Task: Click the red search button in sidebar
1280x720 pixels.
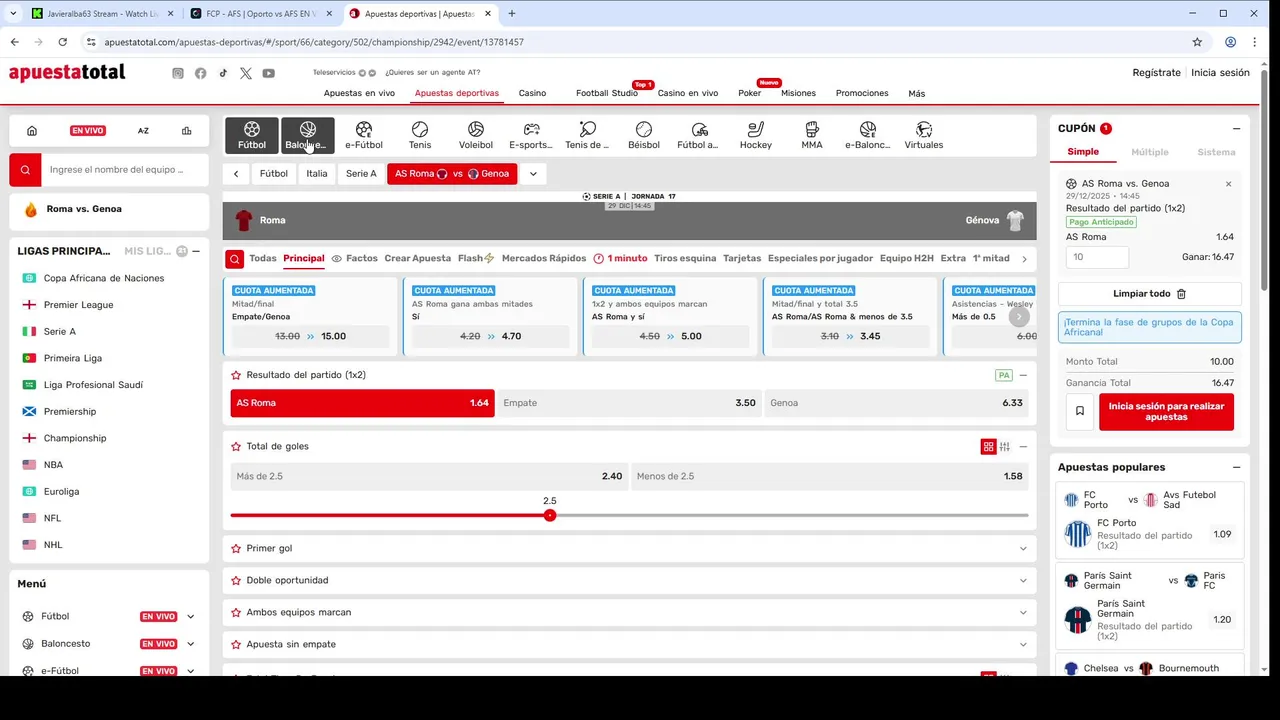Action: (25, 170)
